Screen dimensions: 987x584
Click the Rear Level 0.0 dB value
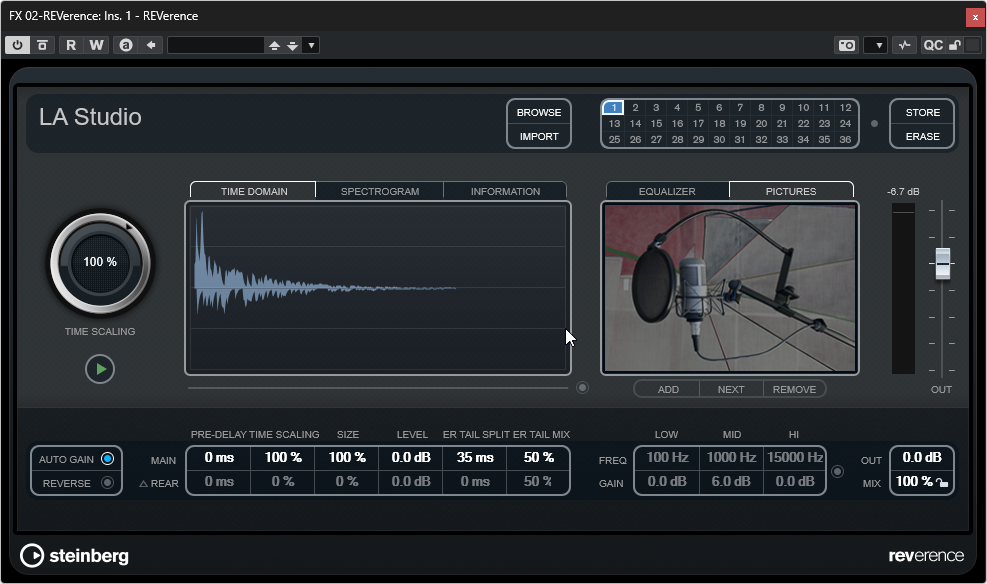point(411,481)
